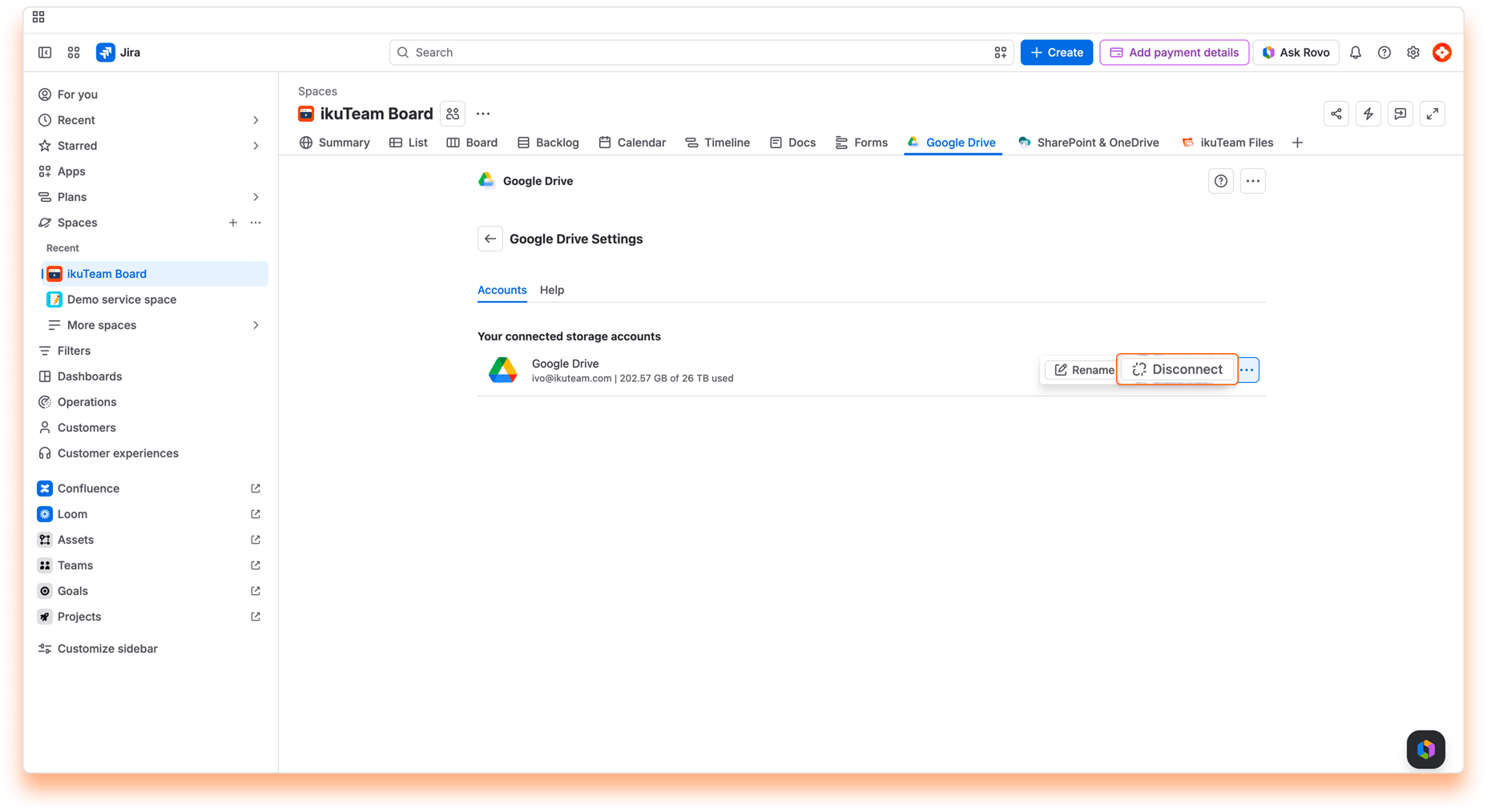Image resolution: width=1487 pixels, height=812 pixels.
Task: Open Projects in the sidebar
Action: tap(151, 617)
